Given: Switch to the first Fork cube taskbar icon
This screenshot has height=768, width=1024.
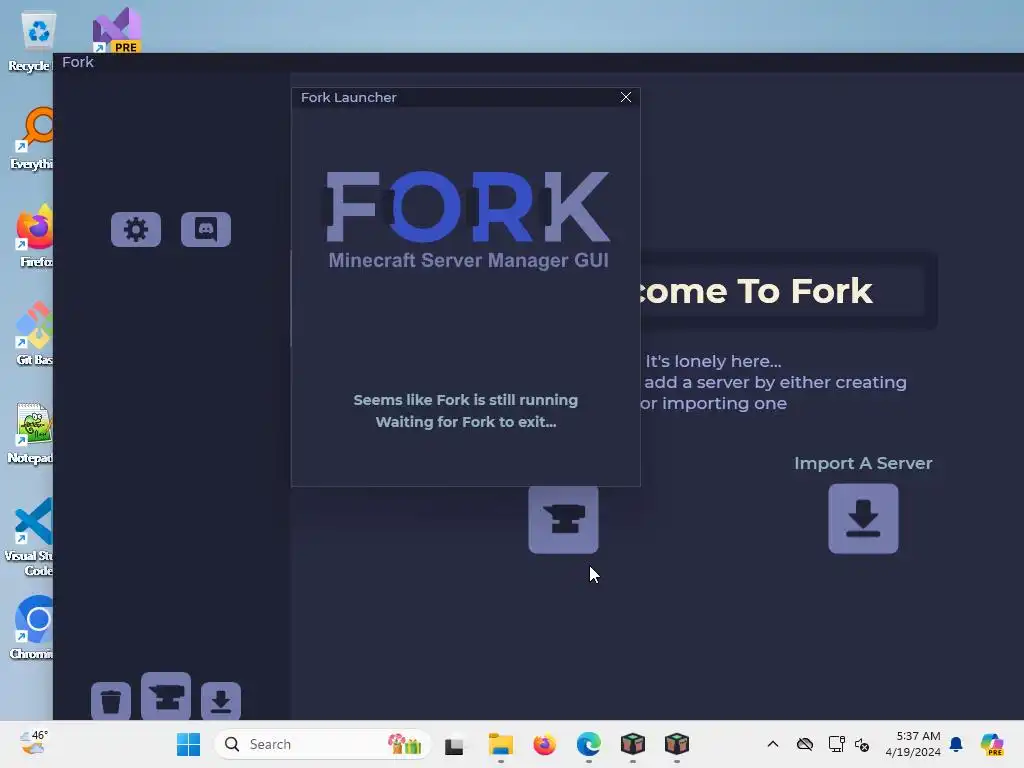Looking at the screenshot, I should pyautogui.click(x=633, y=744).
